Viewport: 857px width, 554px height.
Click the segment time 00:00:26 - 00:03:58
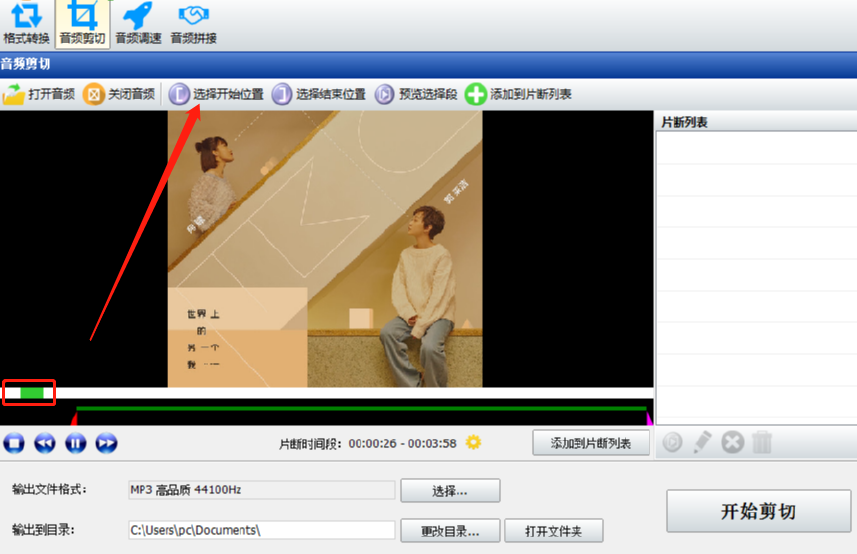[x=402, y=443]
